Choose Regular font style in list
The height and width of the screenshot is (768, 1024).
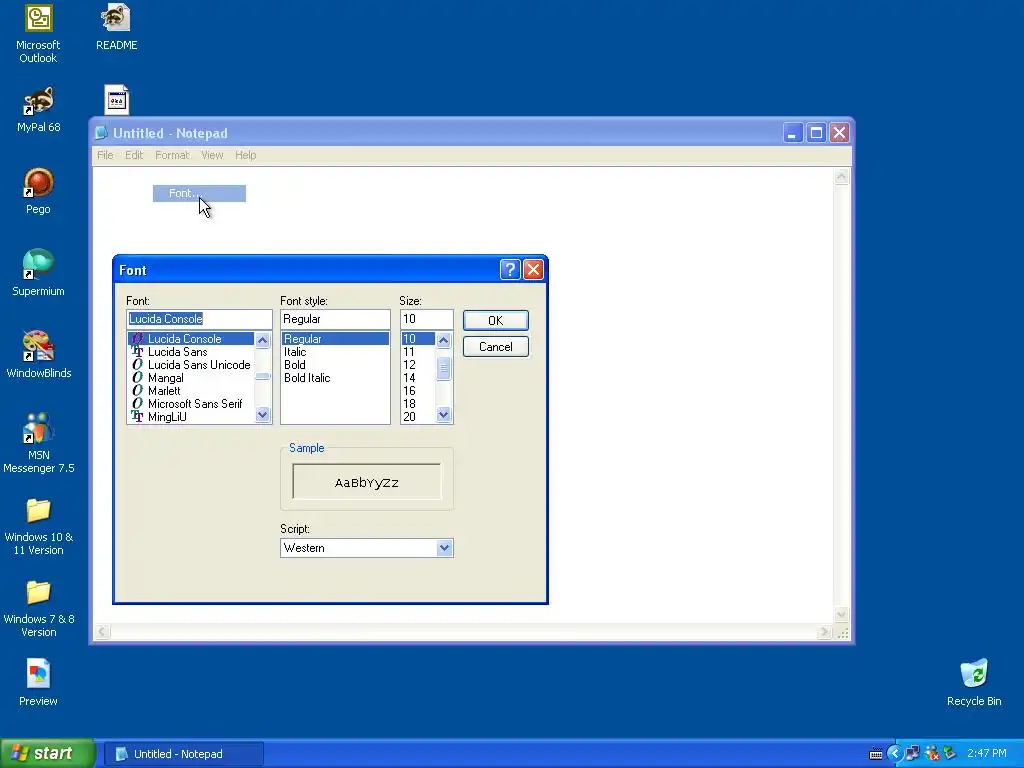tap(335, 338)
